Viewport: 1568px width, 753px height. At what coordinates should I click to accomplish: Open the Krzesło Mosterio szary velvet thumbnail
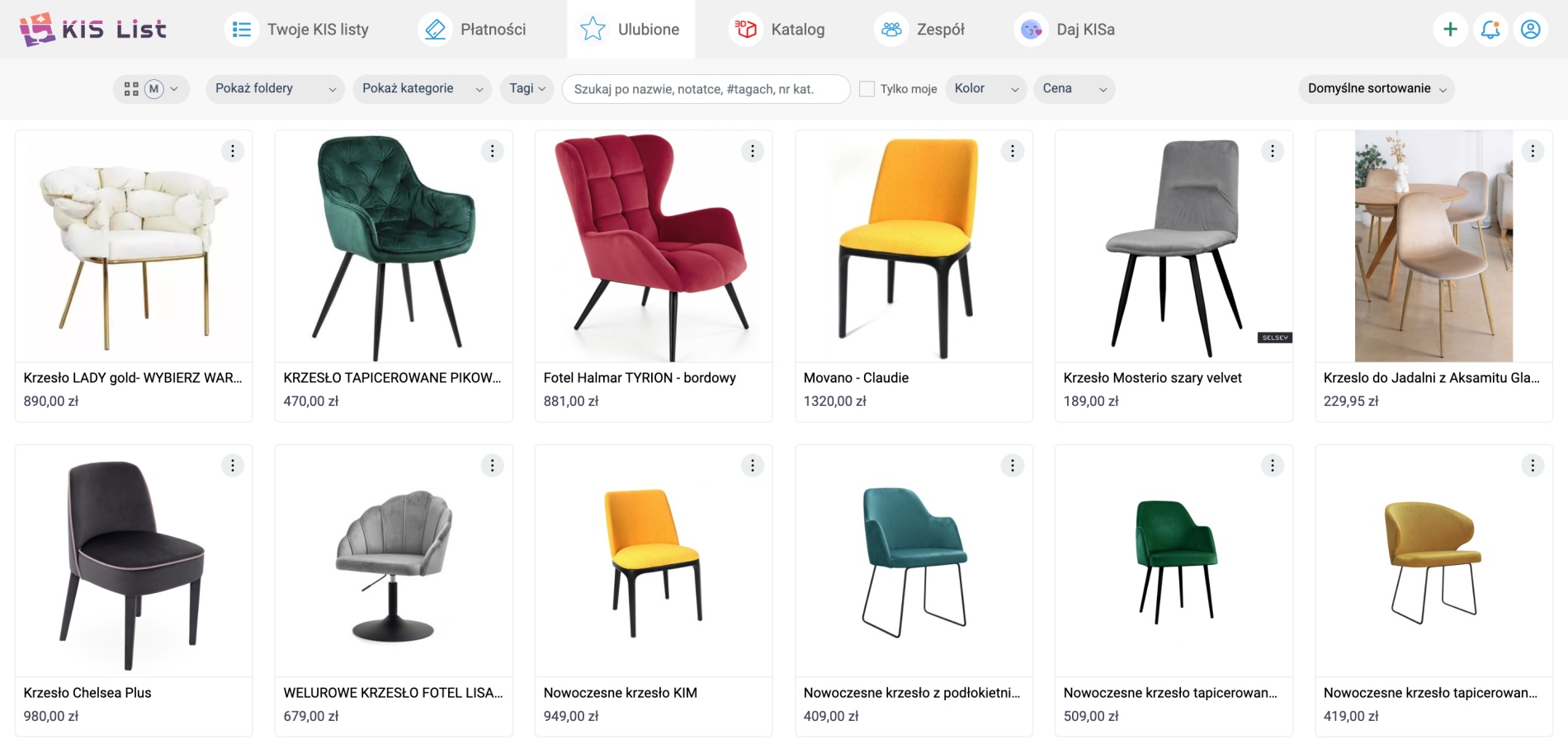[x=1174, y=246]
